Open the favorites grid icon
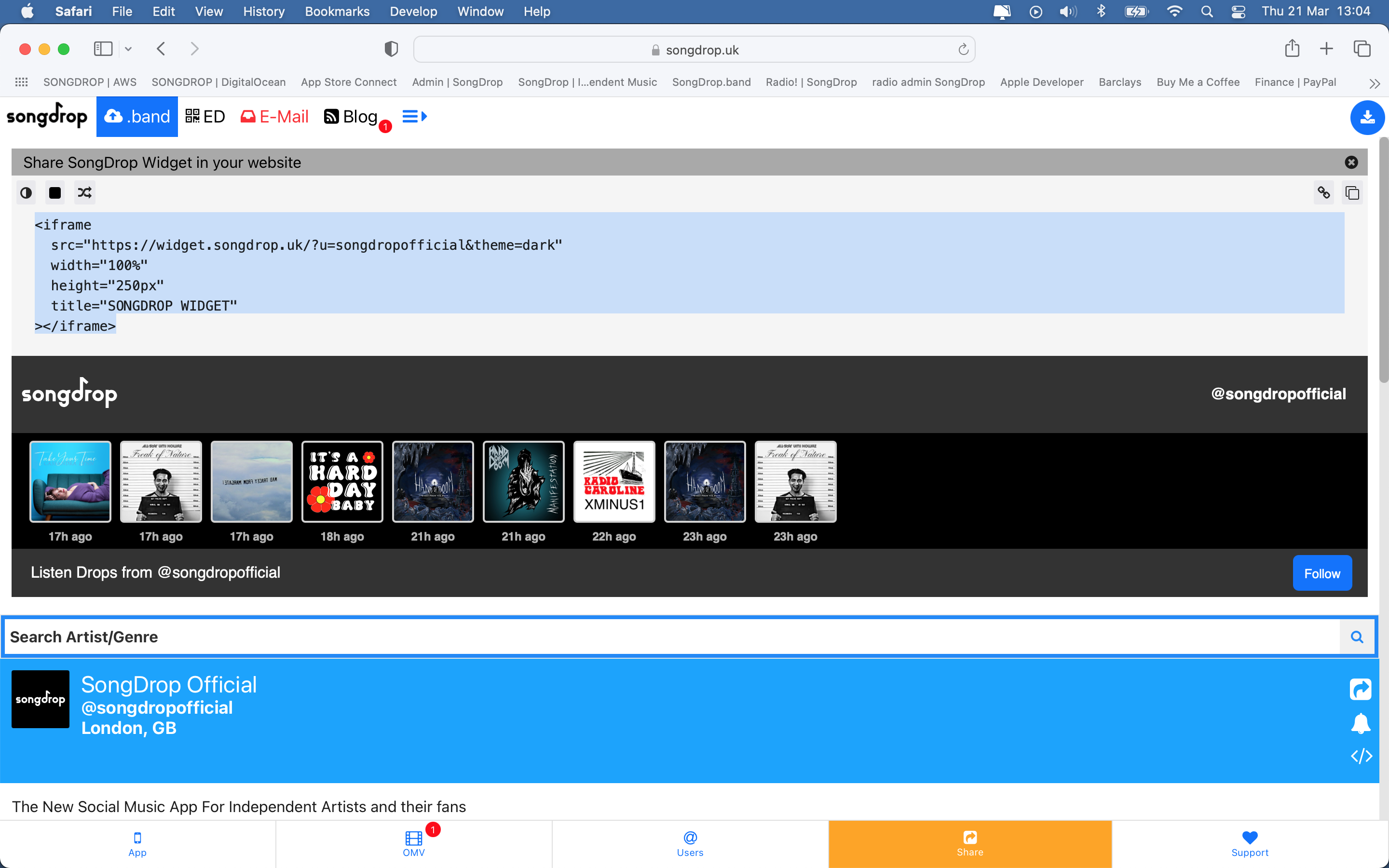The height and width of the screenshot is (868, 1389). (x=21, y=82)
